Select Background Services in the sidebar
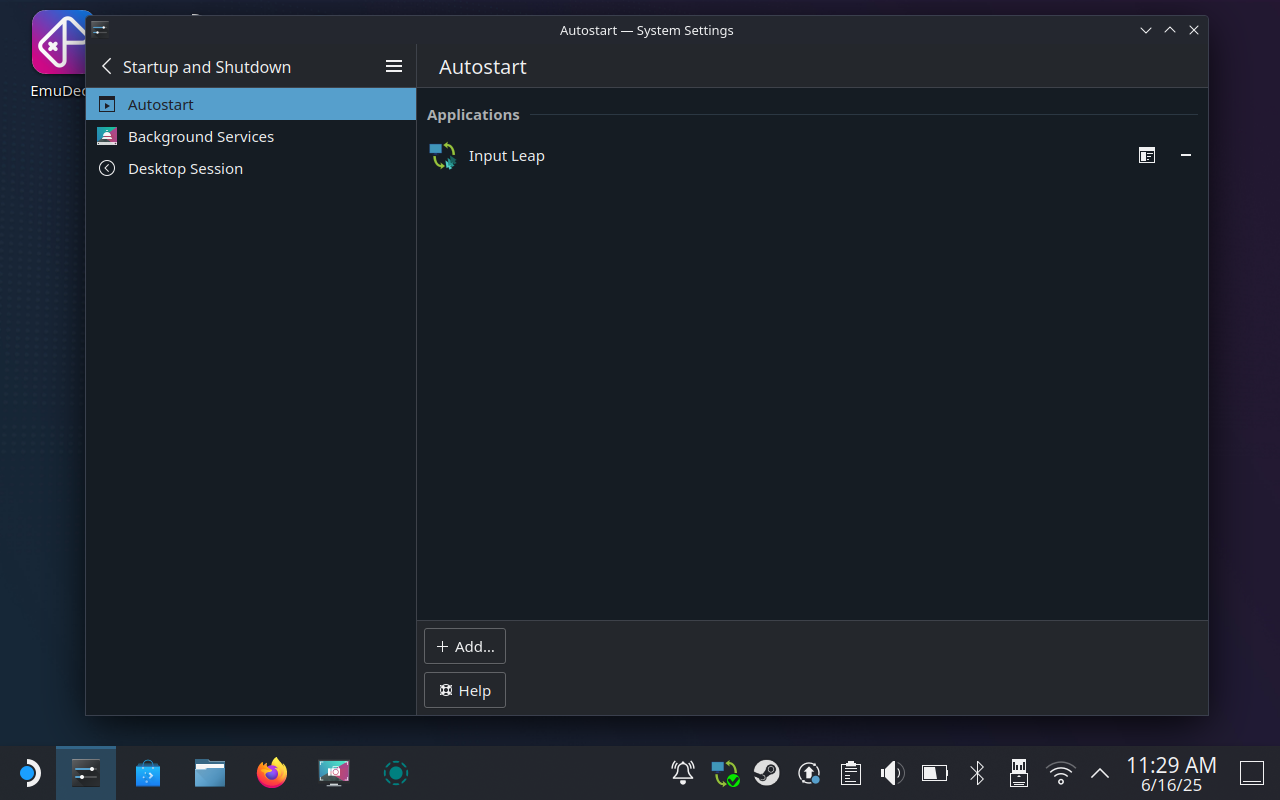This screenshot has height=800, width=1280. [200, 136]
